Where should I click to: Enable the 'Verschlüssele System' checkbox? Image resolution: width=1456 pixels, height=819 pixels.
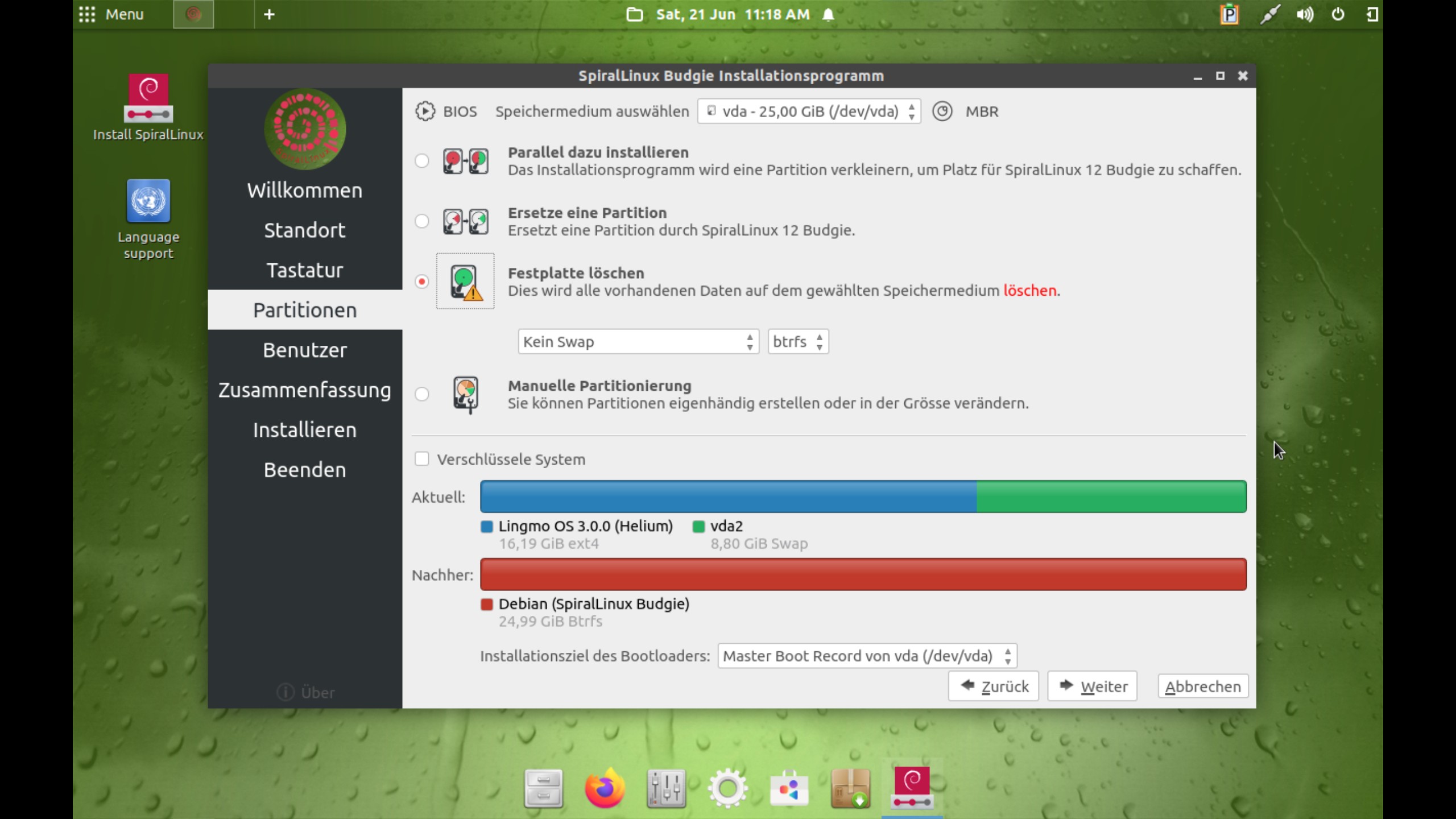[421, 459]
